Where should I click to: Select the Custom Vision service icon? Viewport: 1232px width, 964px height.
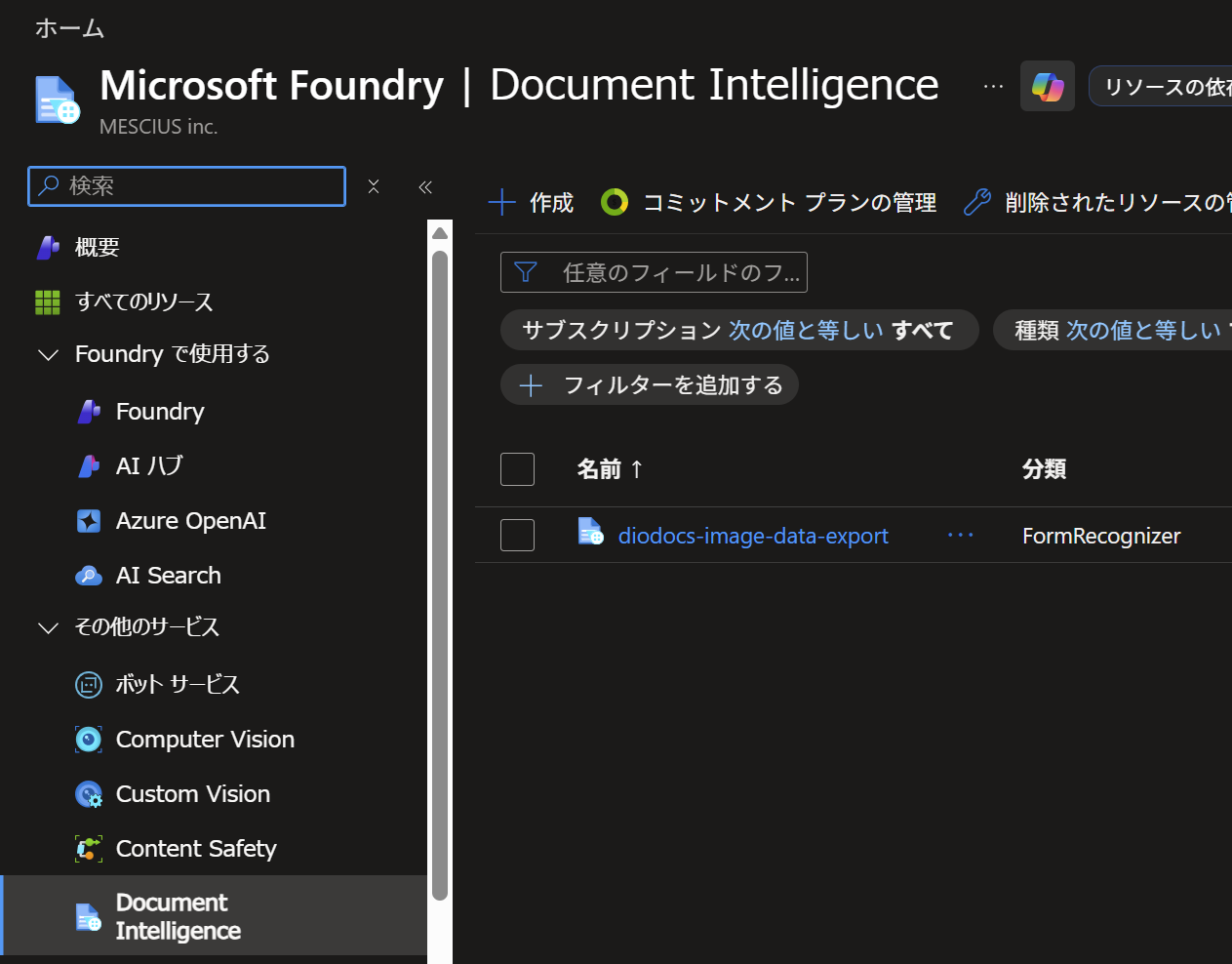point(88,793)
